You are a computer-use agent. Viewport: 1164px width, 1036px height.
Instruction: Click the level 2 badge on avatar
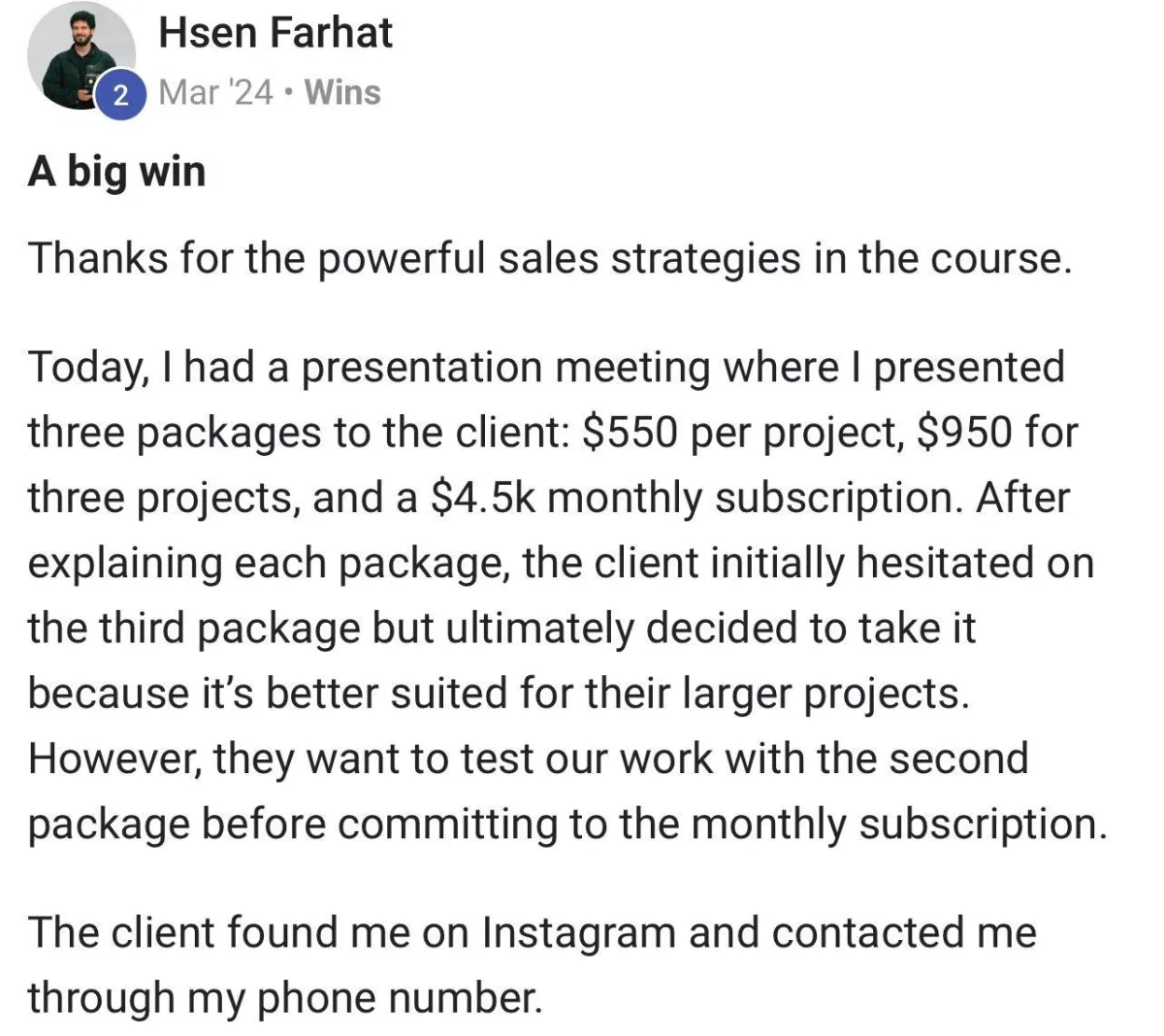point(120,96)
